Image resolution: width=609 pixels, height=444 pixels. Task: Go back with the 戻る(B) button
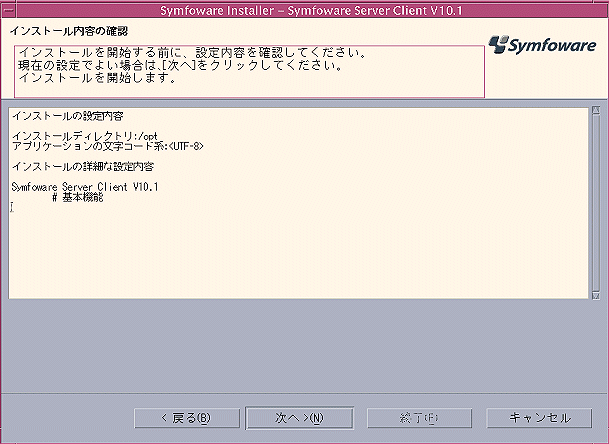click(x=187, y=418)
